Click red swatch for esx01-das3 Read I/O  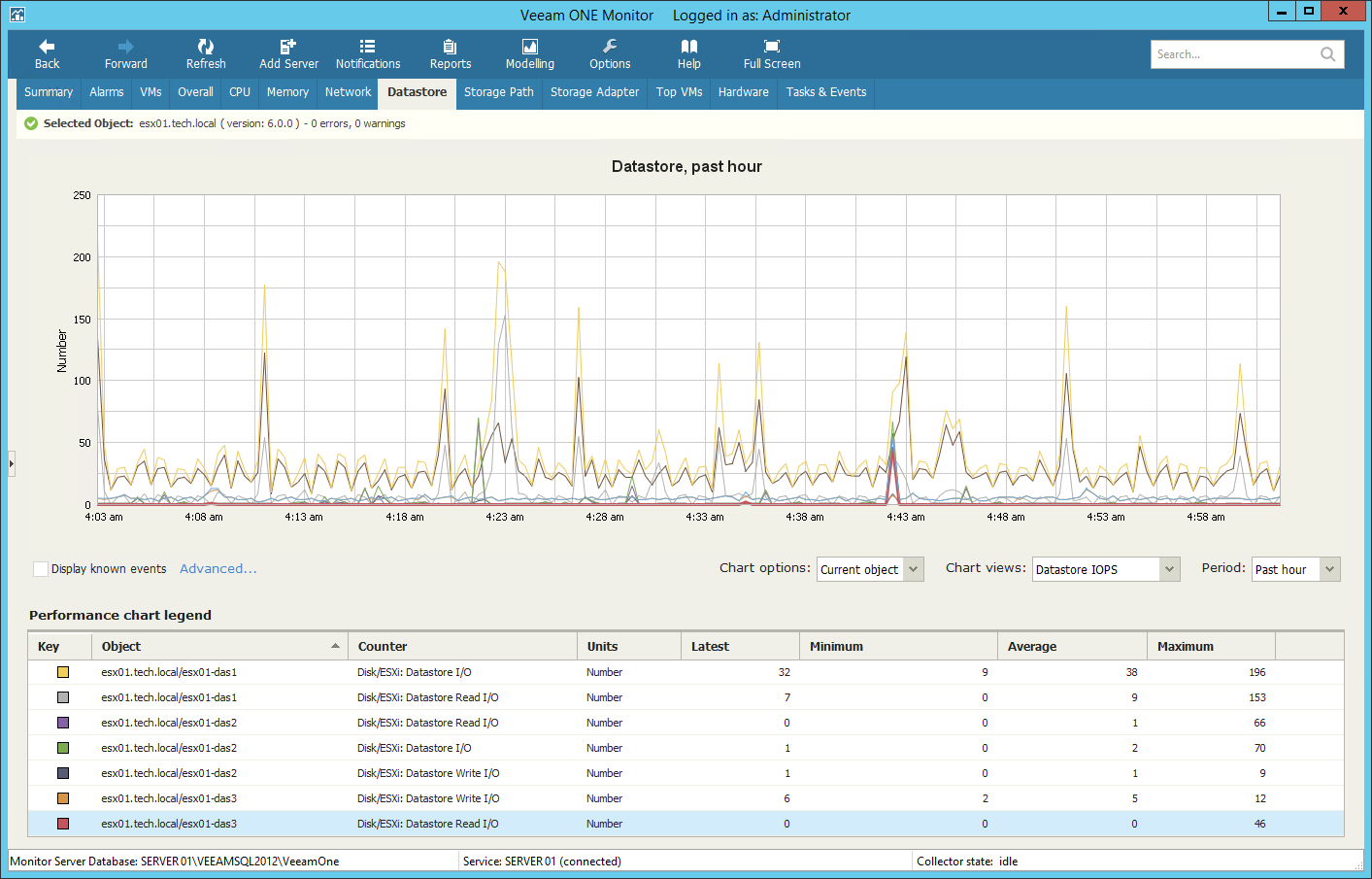click(63, 824)
